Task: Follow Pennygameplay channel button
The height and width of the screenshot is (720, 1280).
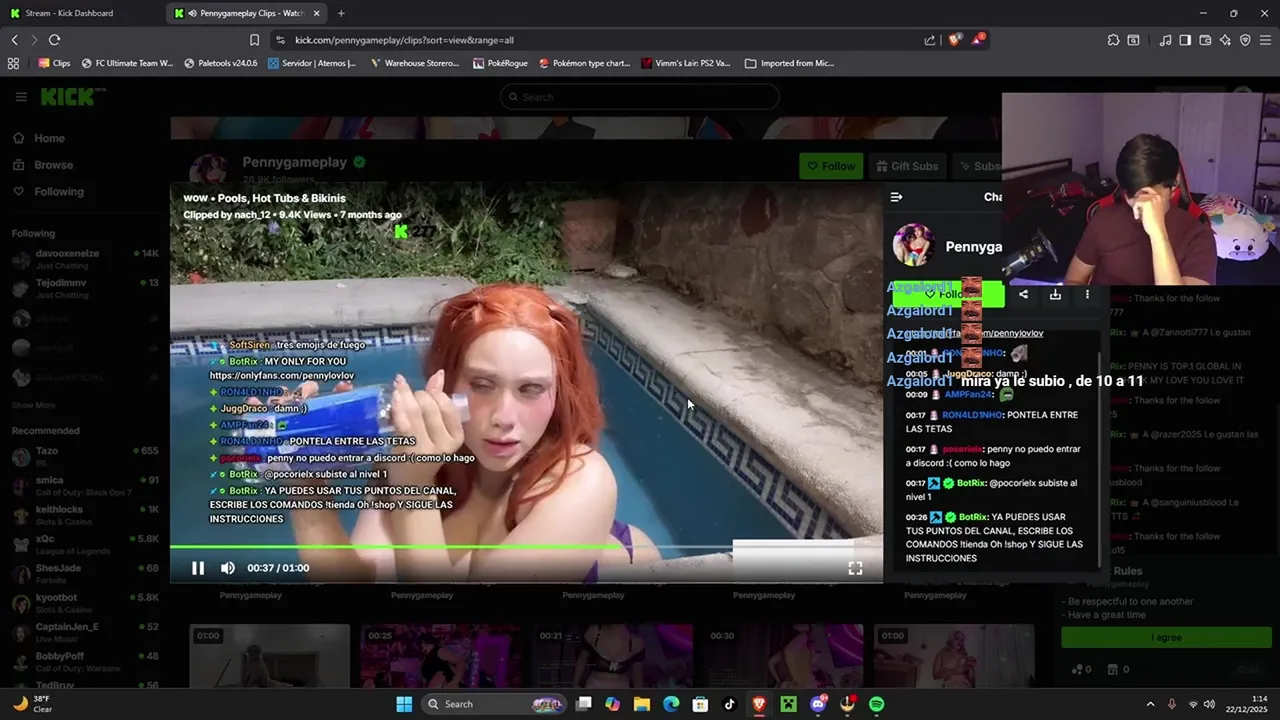Action: [x=831, y=166]
